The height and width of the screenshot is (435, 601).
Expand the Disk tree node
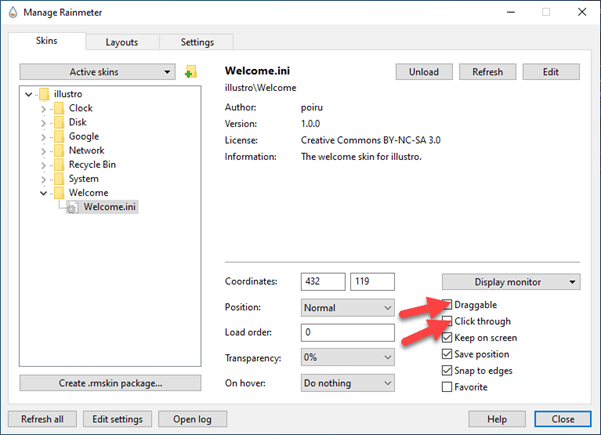point(43,123)
